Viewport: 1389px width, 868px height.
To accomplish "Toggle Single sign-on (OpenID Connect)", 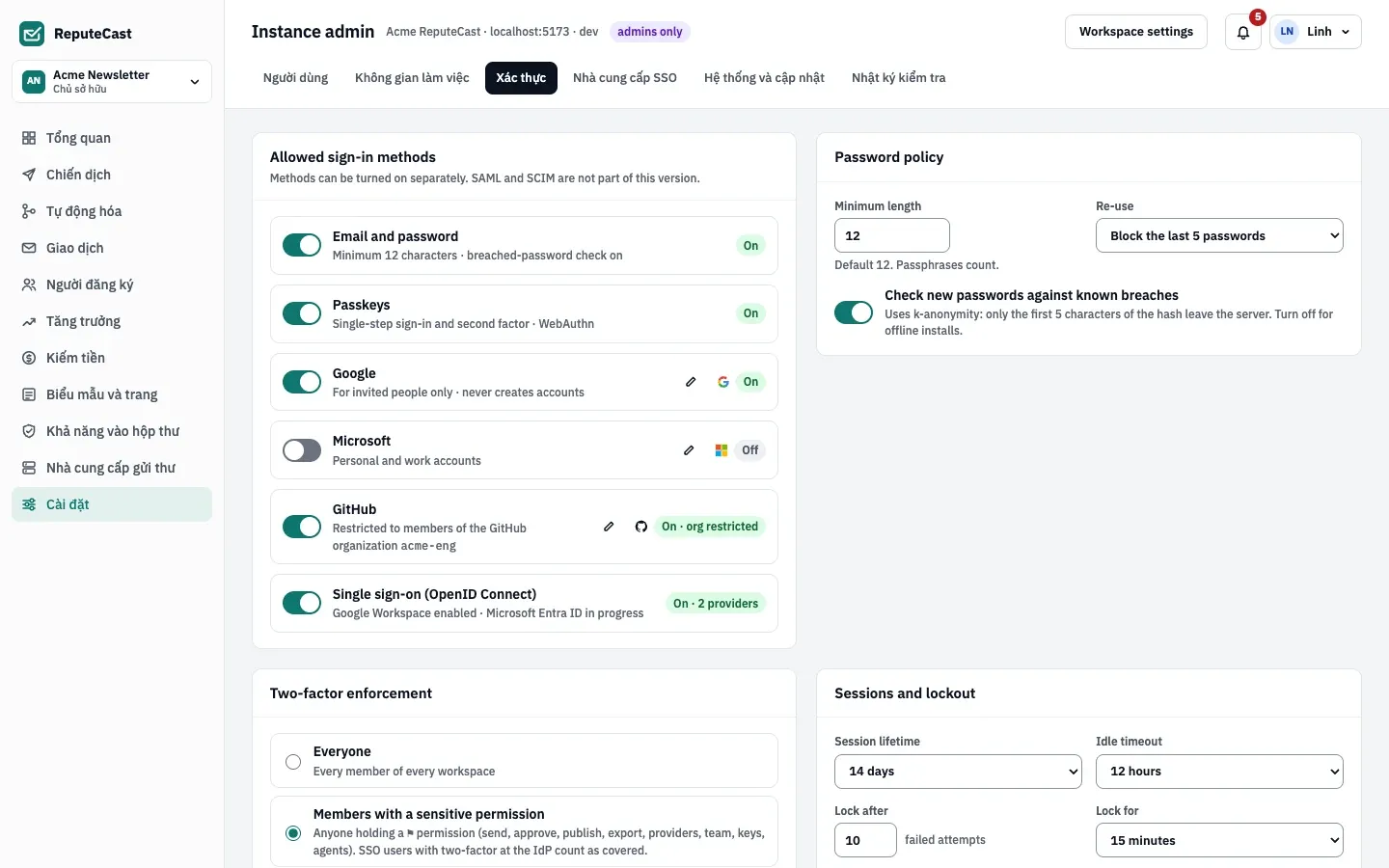I will [x=302, y=603].
